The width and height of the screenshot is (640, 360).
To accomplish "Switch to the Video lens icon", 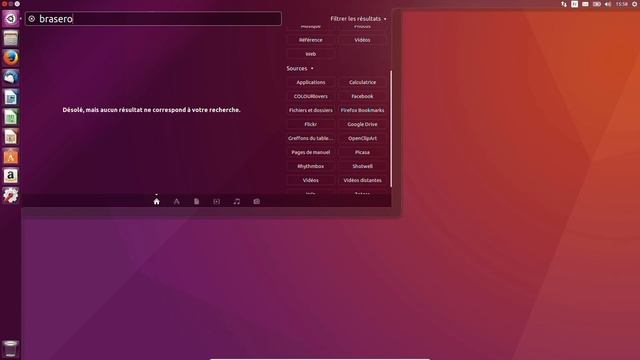I will 216,201.
